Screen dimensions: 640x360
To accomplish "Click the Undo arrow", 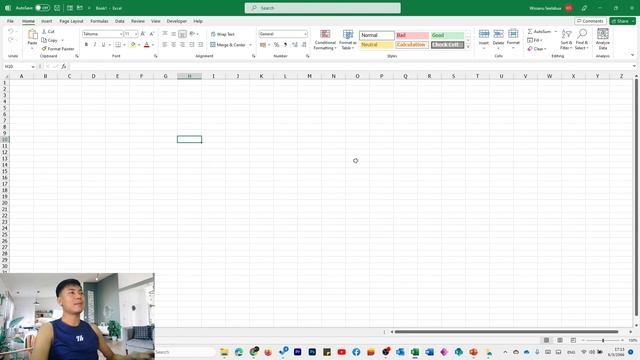I will [11, 31].
